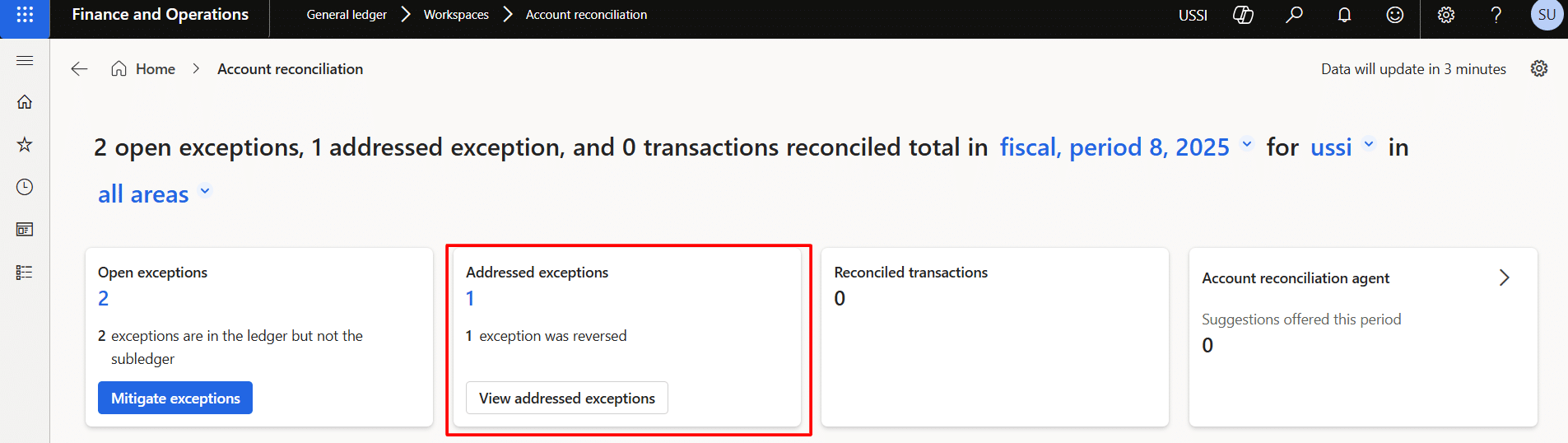Open the Account reconciliation agent card chevron

1504,278
